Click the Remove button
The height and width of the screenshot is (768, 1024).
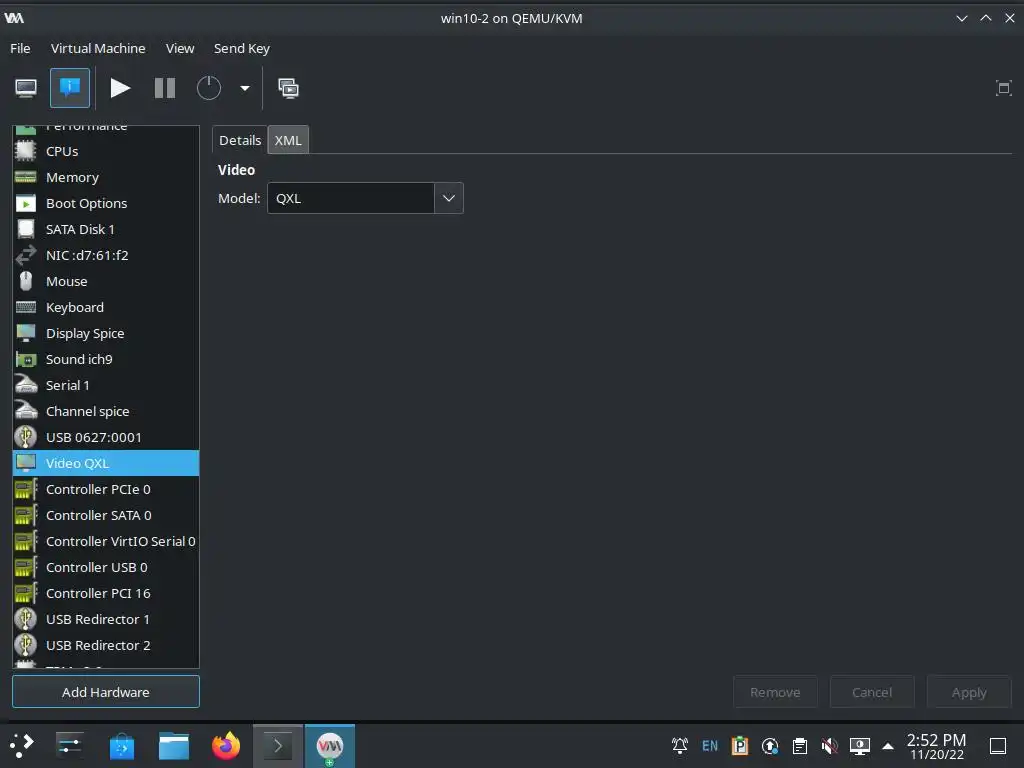point(775,692)
